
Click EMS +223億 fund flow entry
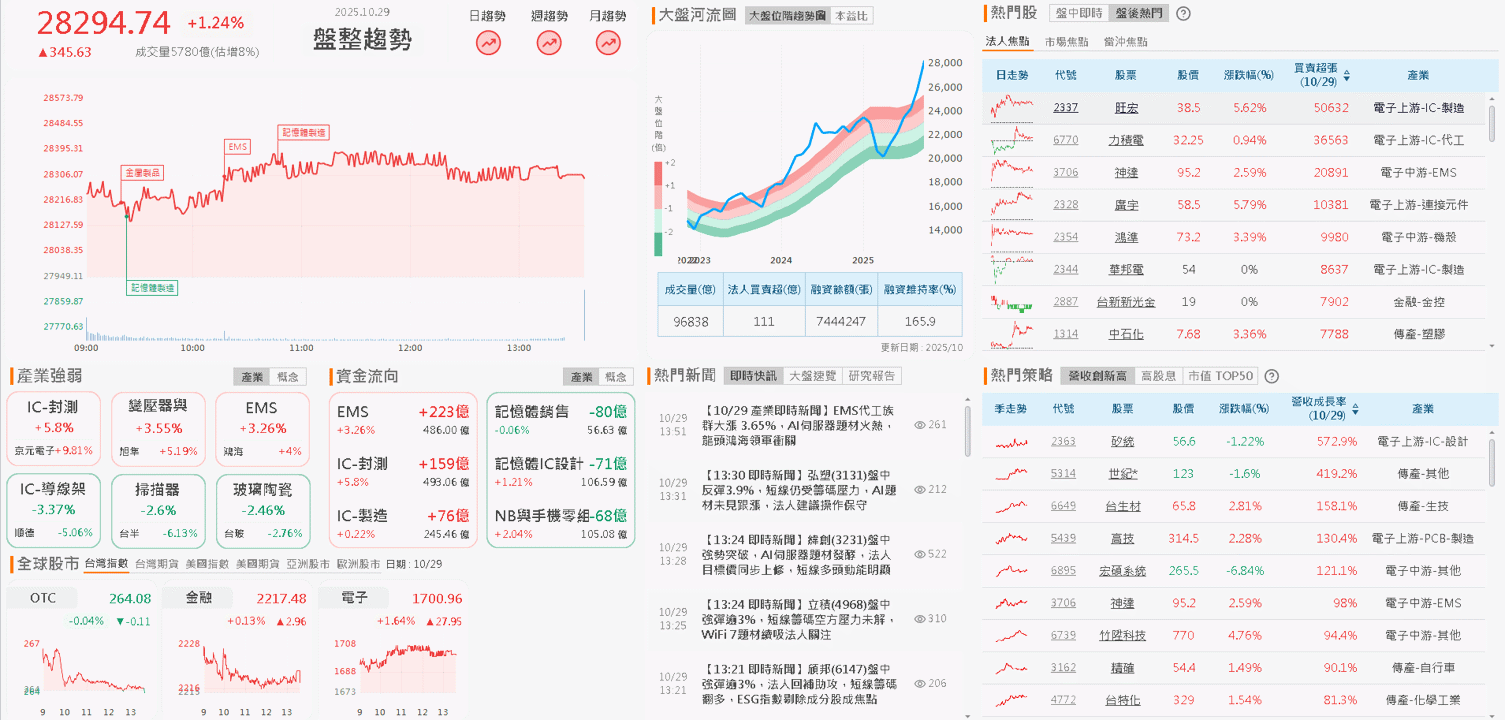click(402, 419)
